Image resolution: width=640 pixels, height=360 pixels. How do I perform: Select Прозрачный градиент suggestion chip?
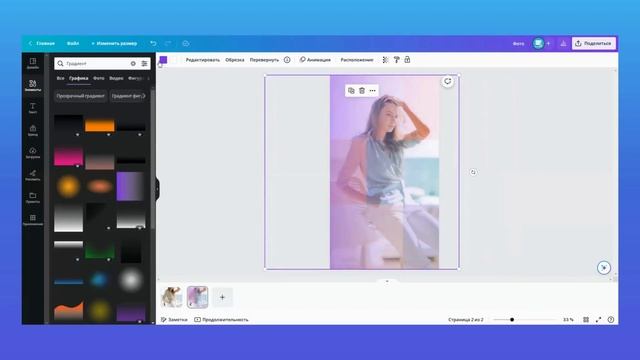[x=80, y=96]
